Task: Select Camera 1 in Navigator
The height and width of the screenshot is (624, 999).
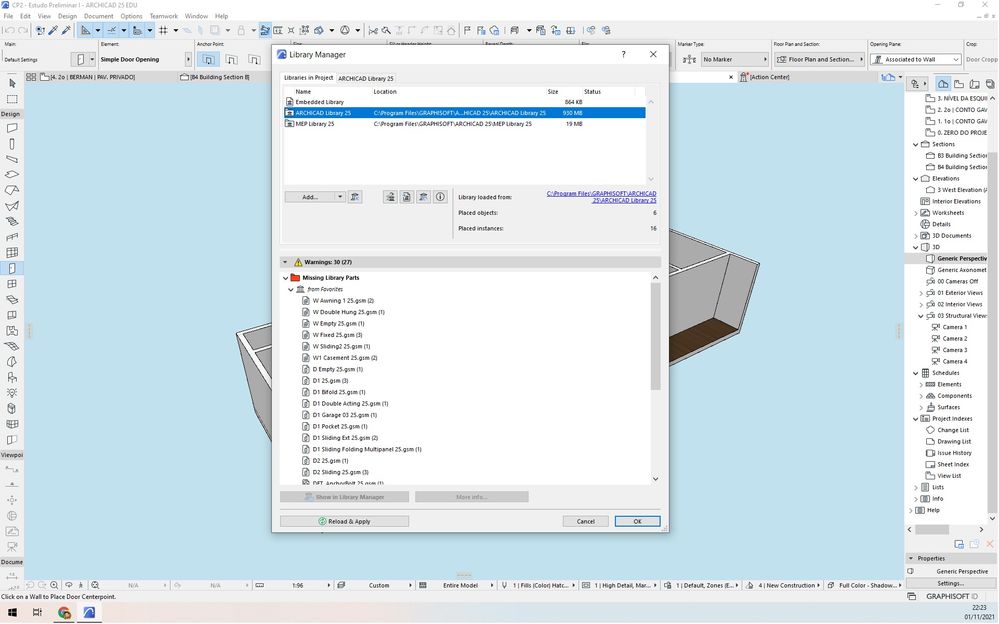Action: coord(954,327)
